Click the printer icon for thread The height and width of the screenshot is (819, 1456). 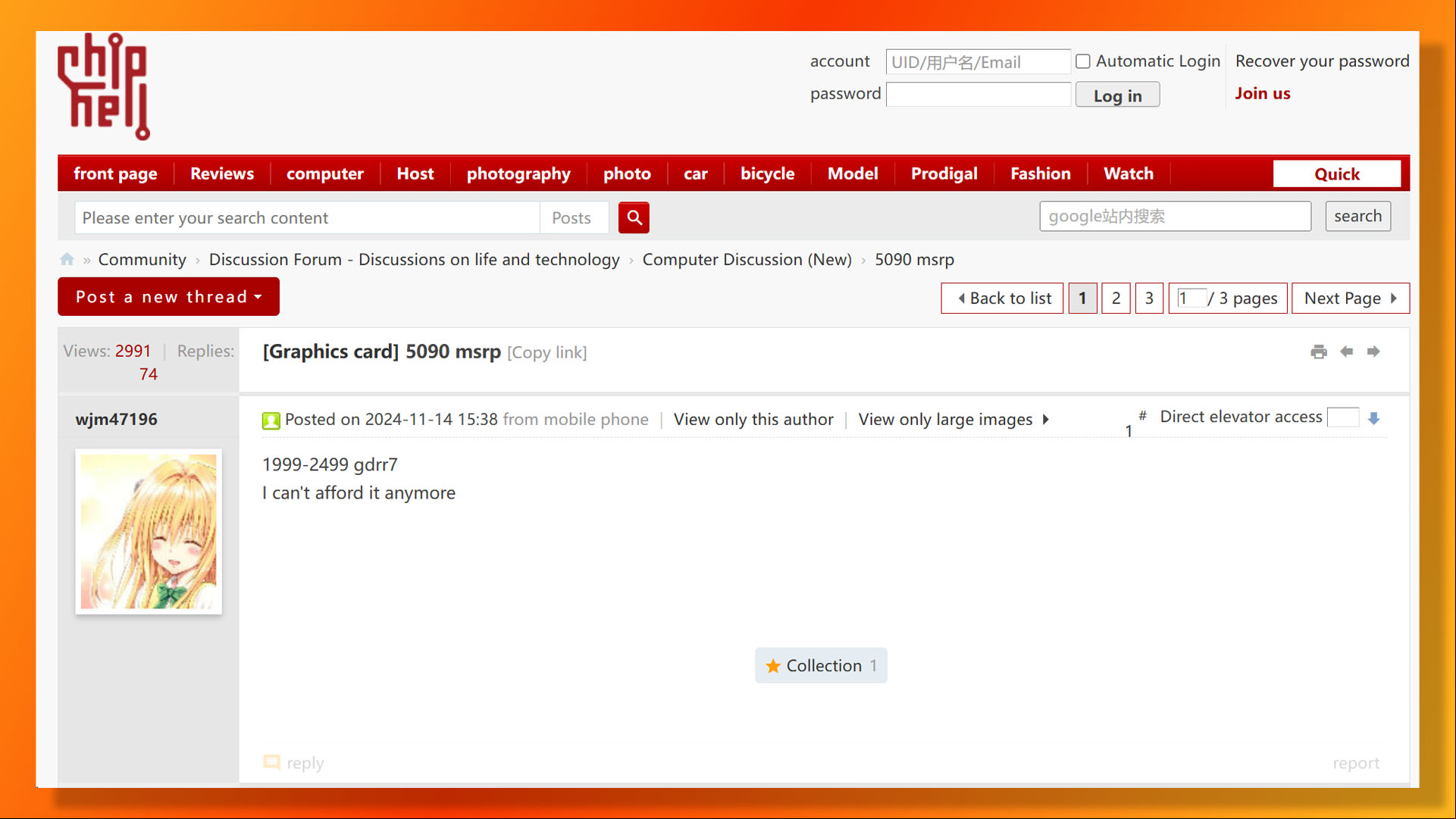point(1319,352)
